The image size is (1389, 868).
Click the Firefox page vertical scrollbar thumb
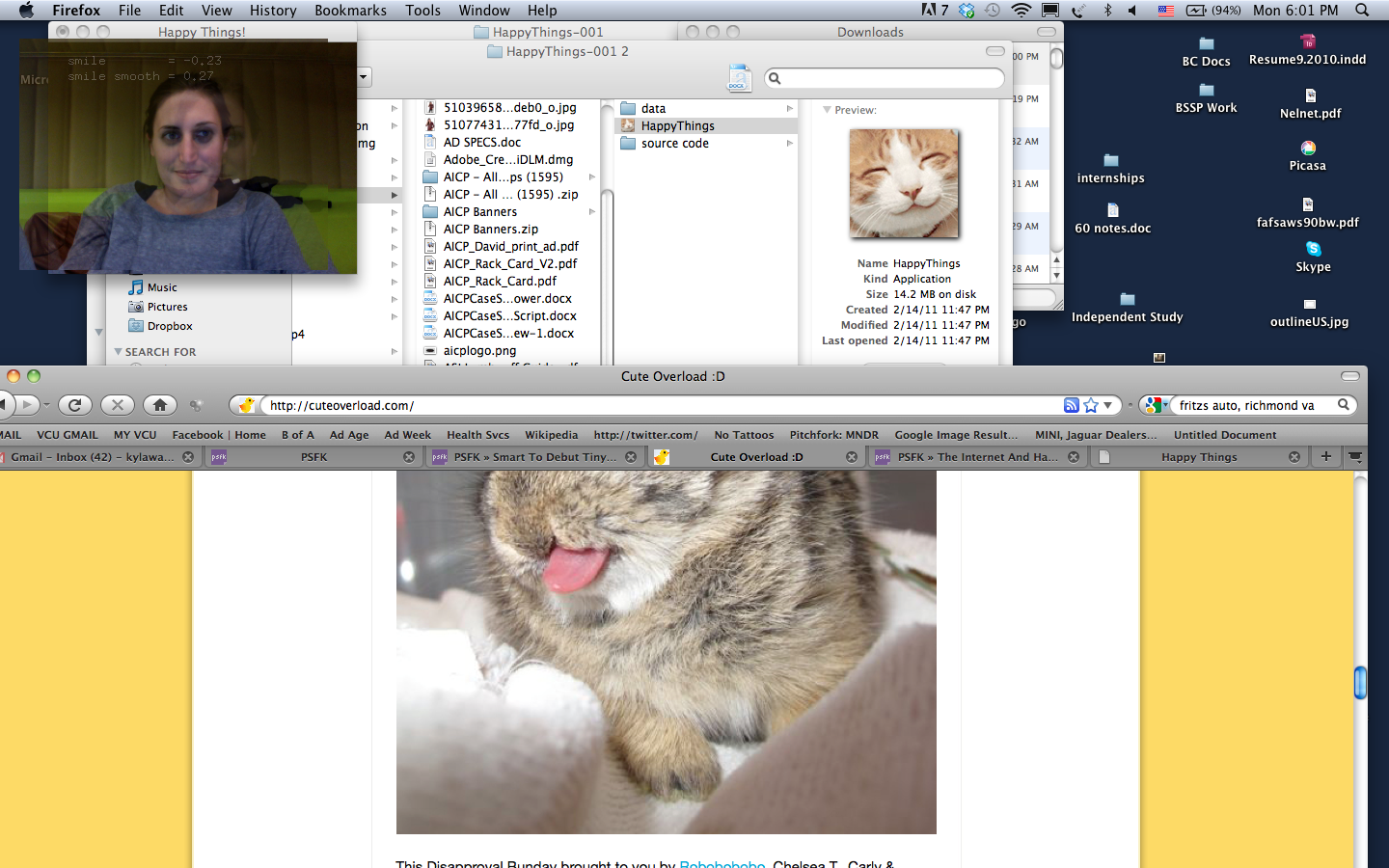coord(1360,682)
